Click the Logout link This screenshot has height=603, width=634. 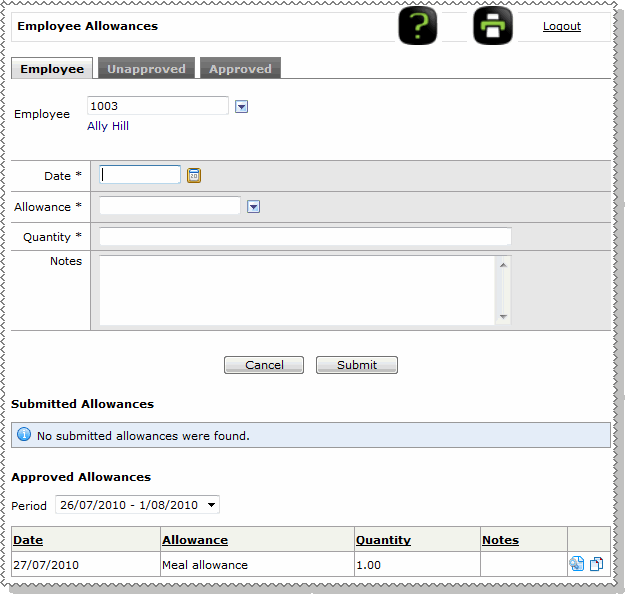561,26
